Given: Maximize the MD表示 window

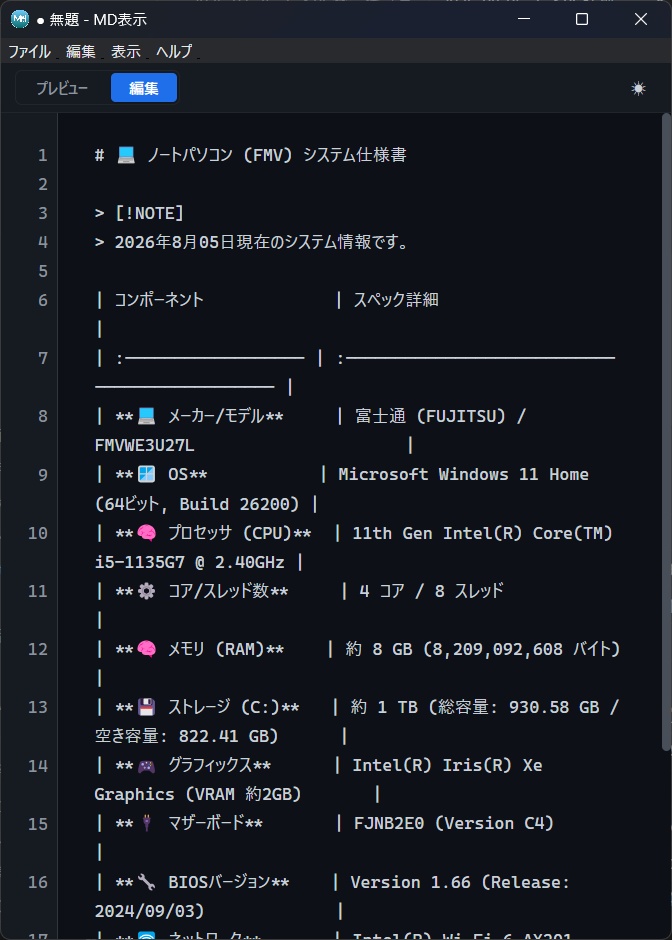Looking at the screenshot, I should [581, 19].
